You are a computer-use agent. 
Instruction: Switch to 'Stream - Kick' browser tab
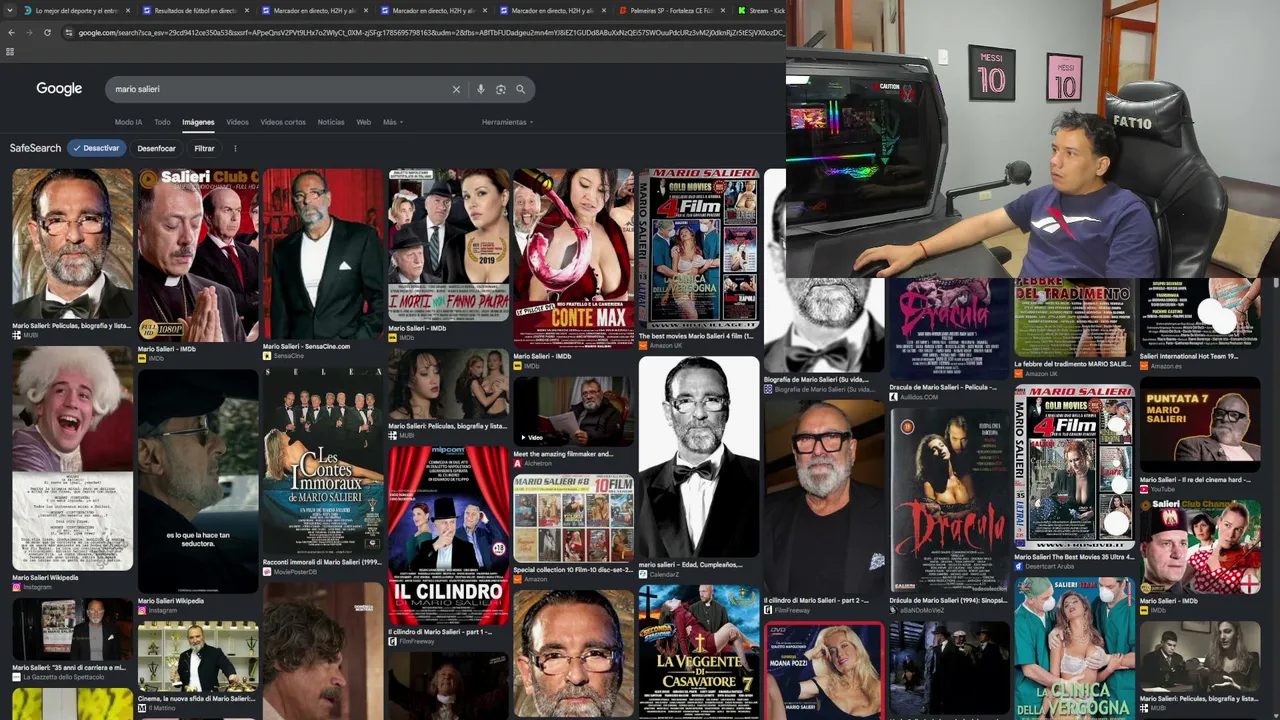(x=760, y=10)
